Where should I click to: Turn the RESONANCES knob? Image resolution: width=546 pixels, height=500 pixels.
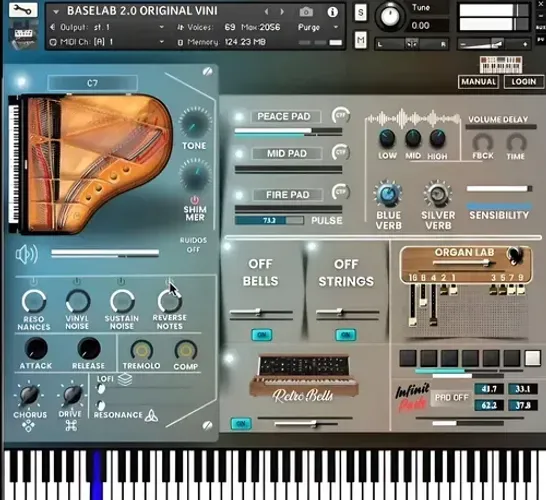point(33,302)
